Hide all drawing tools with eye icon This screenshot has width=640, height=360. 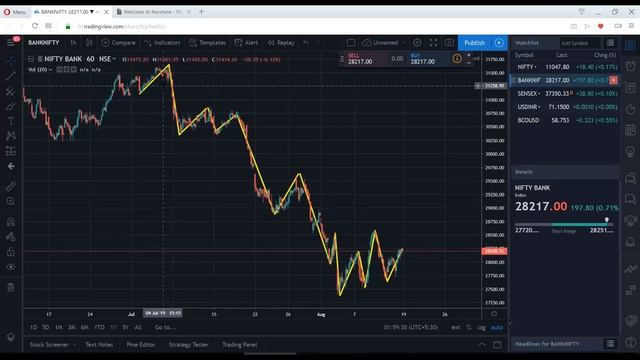(x=11, y=267)
